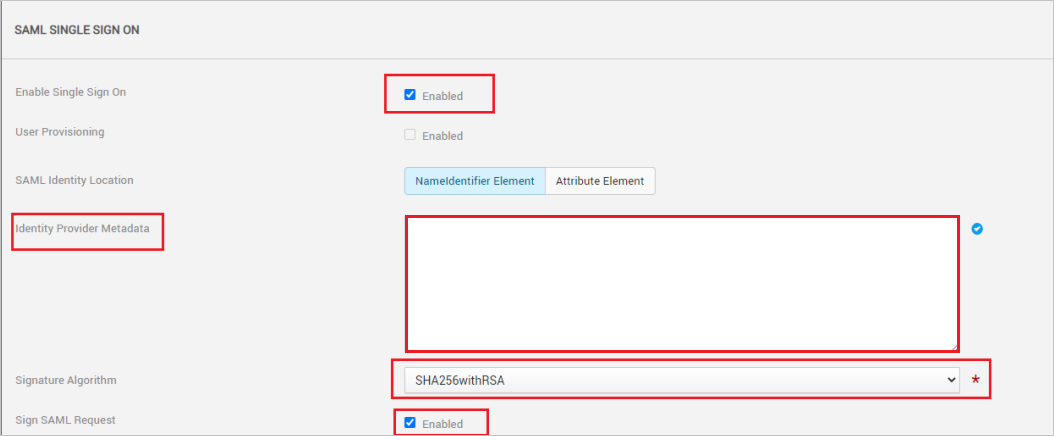
Task: Click the Signature Algorithm field label
Action: [x=66, y=380]
